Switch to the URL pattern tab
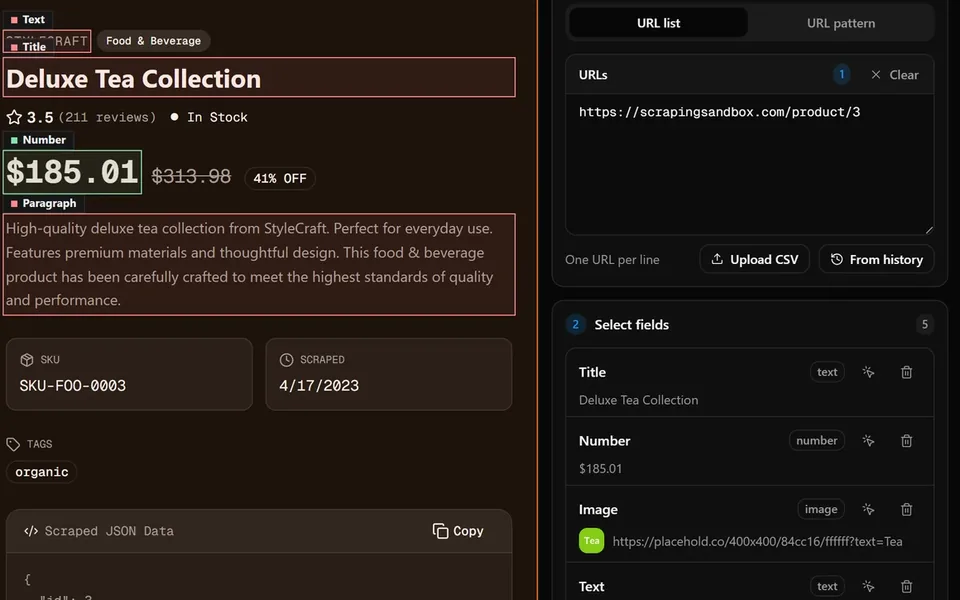Image resolution: width=960 pixels, height=600 pixels. point(841,23)
